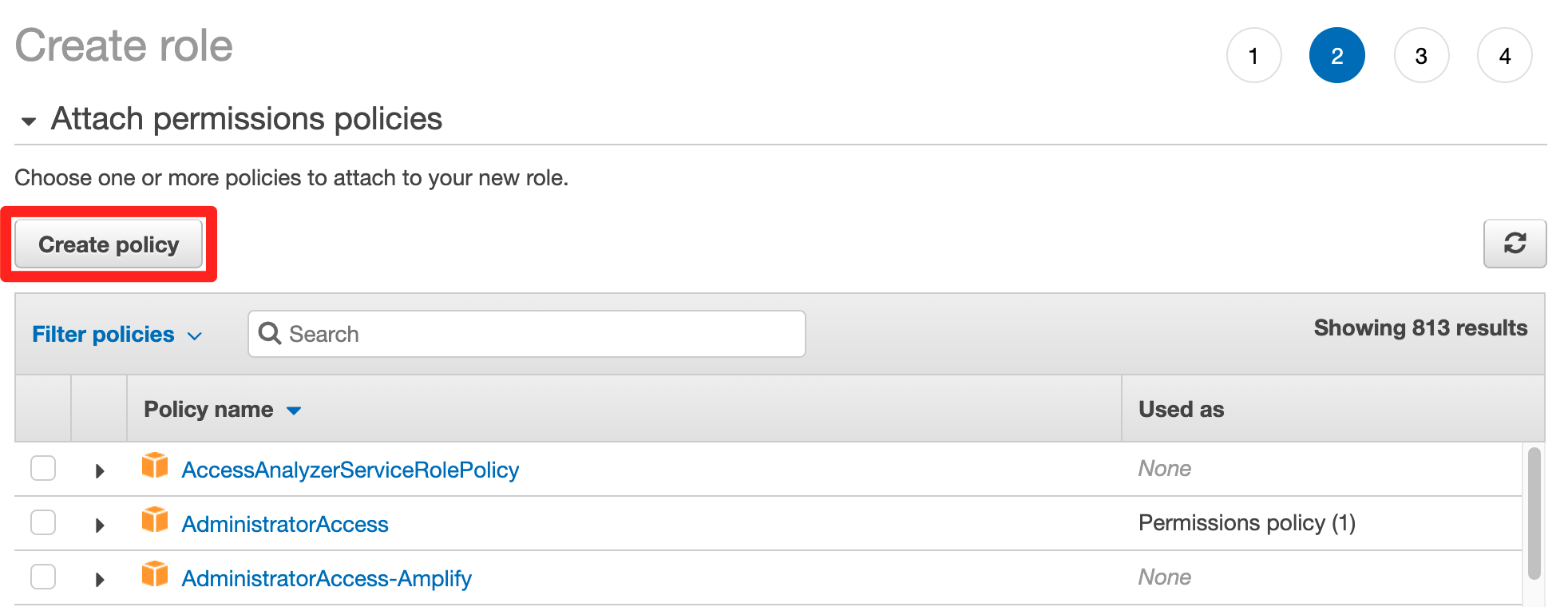This screenshot has width=1568, height=607.
Task: Click the Create policy button
Action: [x=109, y=244]
